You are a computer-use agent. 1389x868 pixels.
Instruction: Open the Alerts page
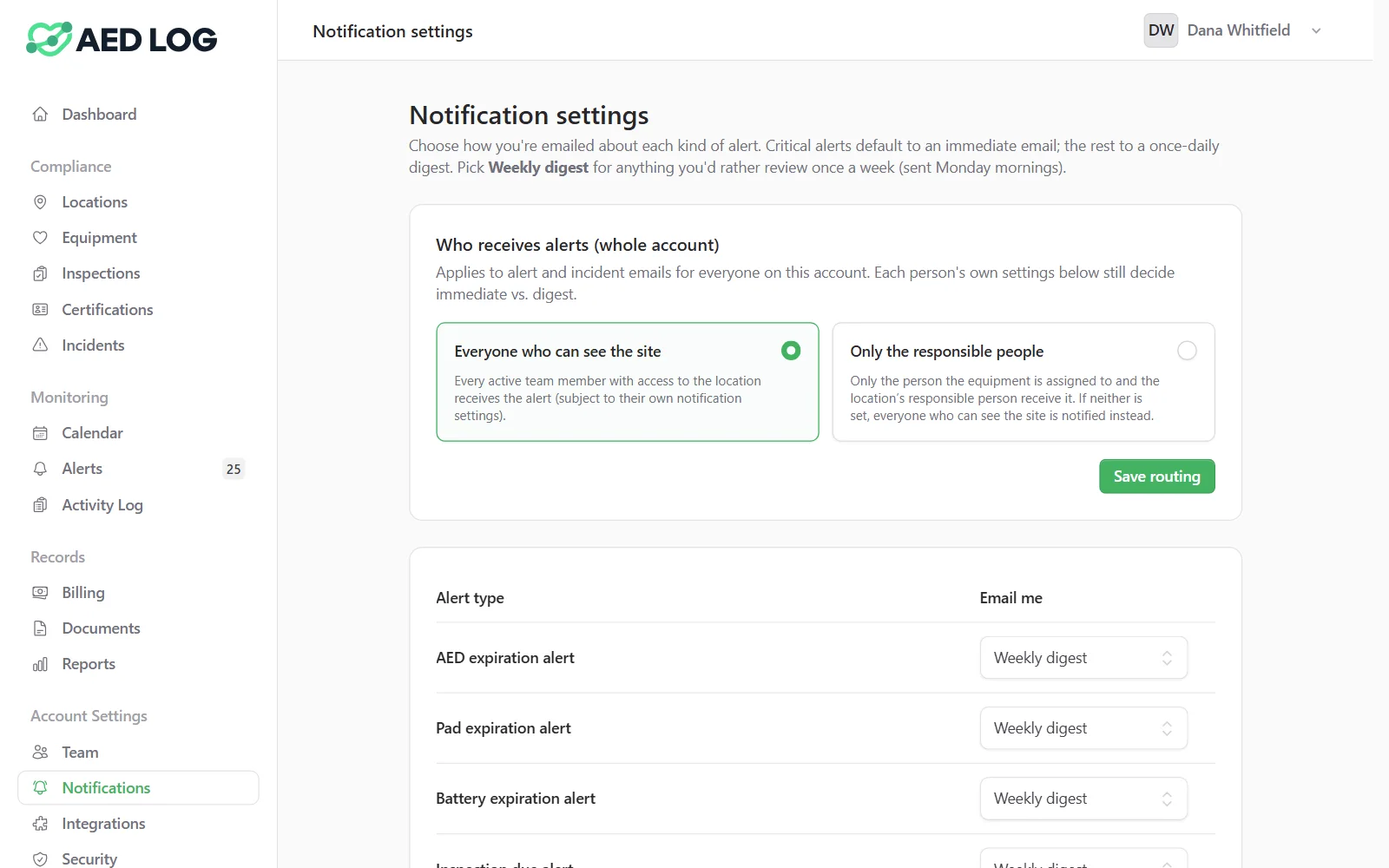pos(138,469)
